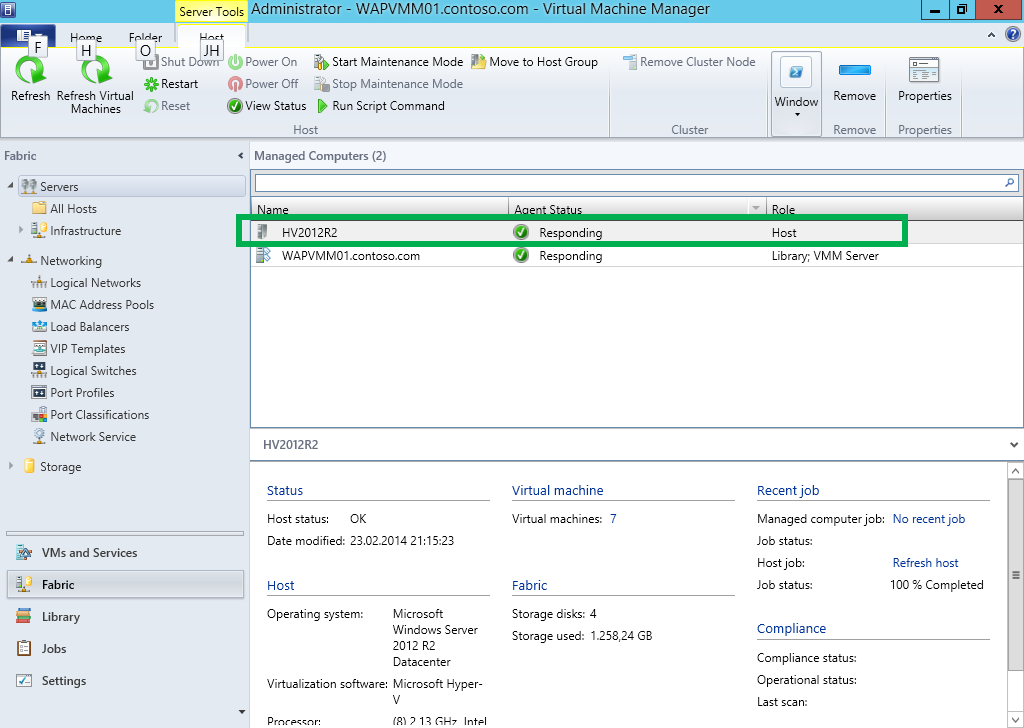This screenshot has height=728, width=1024.
Task: Open the workspace pane overflow arrow
Action: 242,712
